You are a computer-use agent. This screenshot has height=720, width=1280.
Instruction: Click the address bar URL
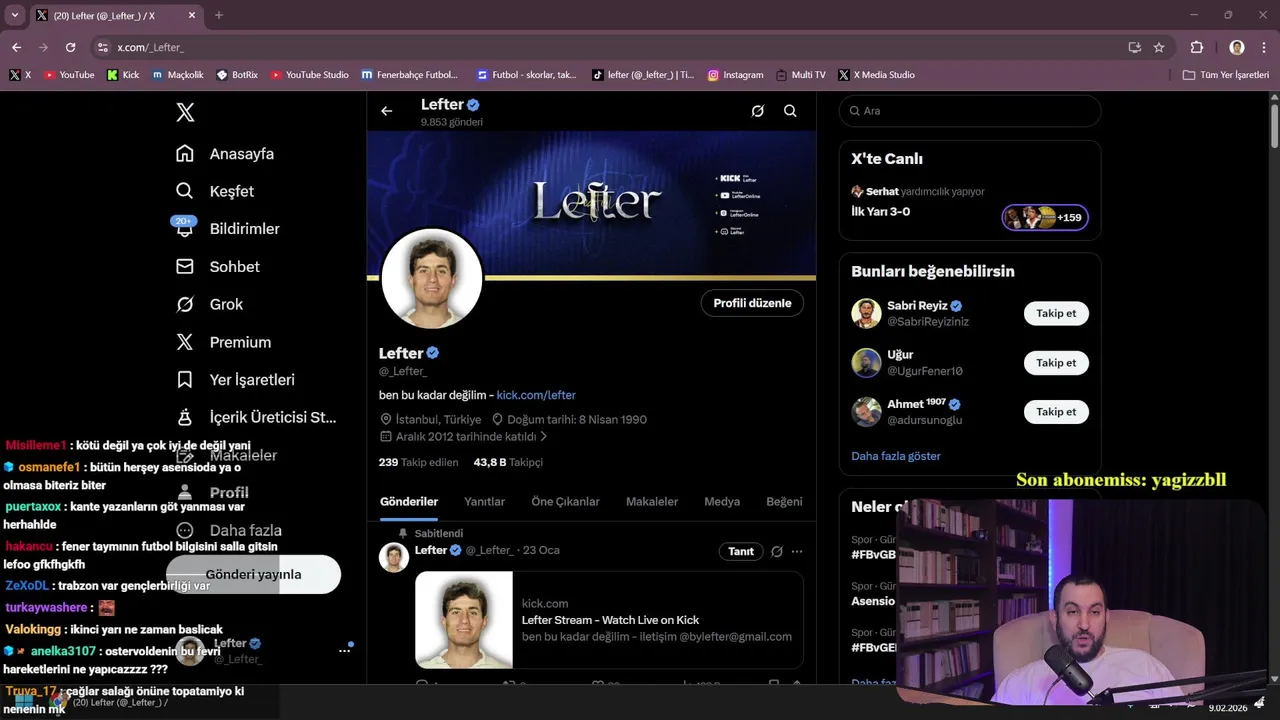click(150, 47)
